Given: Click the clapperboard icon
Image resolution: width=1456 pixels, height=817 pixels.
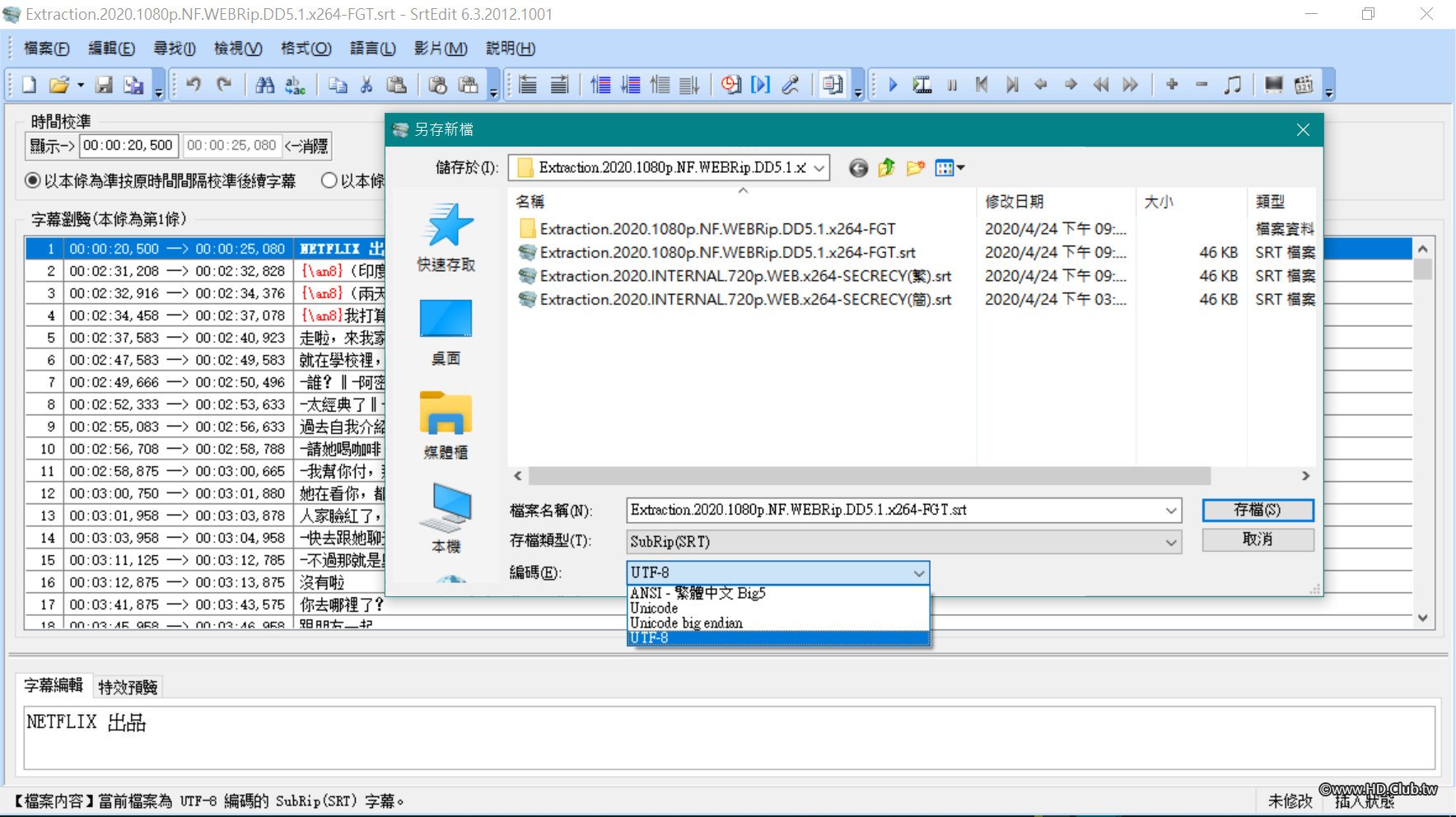Looking at the screenshot, I should point(1304,85).
